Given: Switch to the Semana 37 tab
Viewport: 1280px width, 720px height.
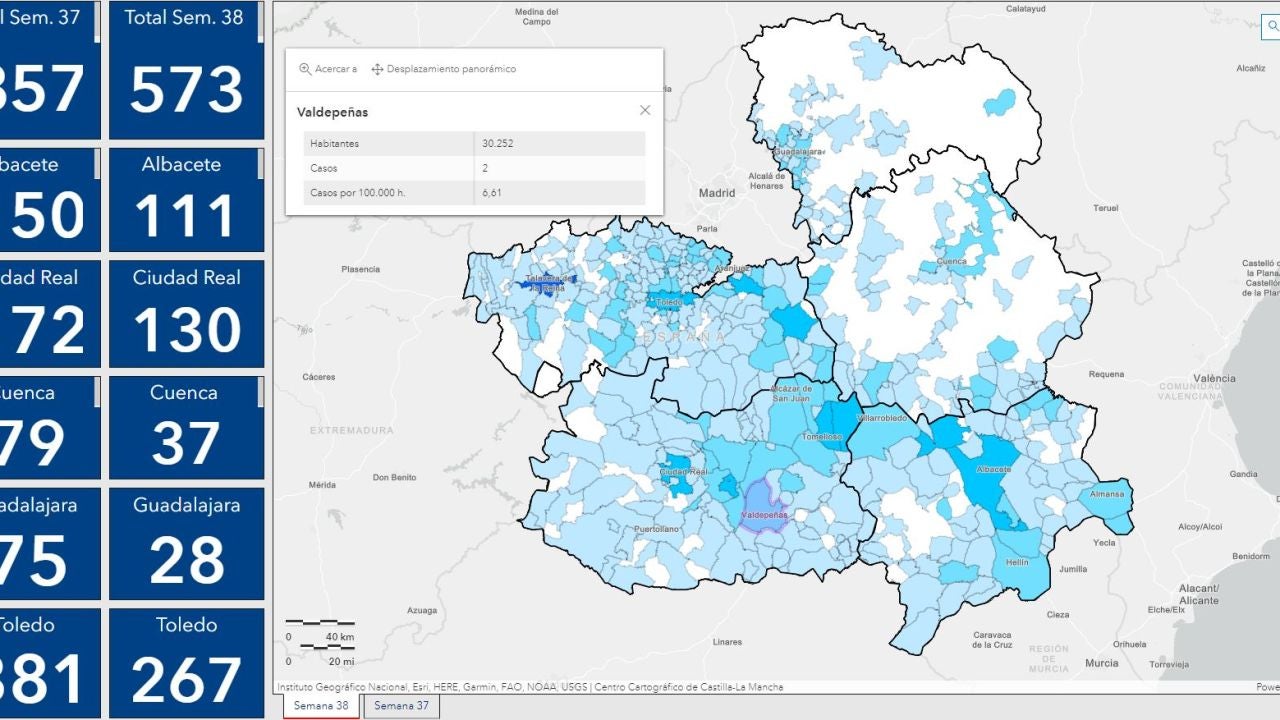Looking at the screenshot, I should point(401,706).
